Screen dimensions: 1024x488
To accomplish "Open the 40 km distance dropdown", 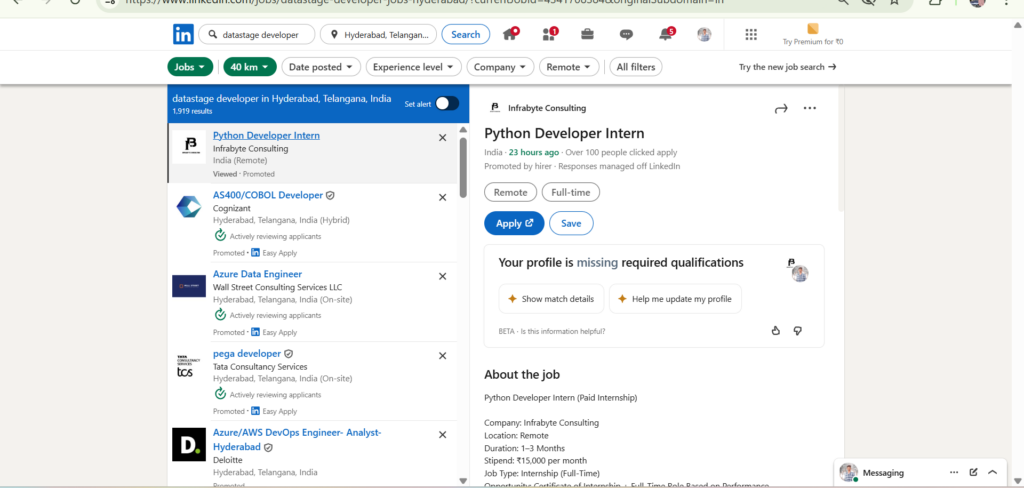I will [x=250, y=67].
